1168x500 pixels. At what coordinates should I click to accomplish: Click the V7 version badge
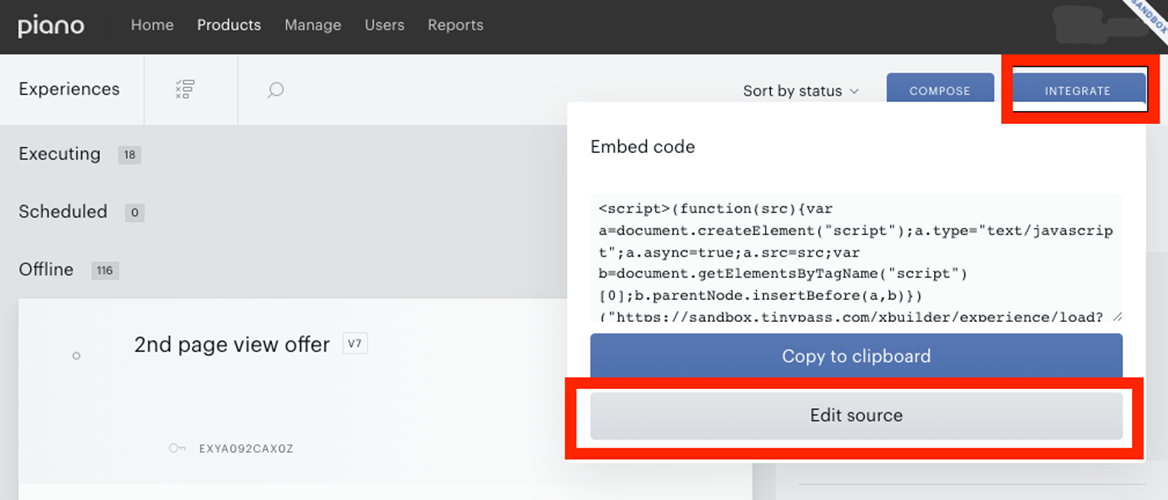click(355, 344)
